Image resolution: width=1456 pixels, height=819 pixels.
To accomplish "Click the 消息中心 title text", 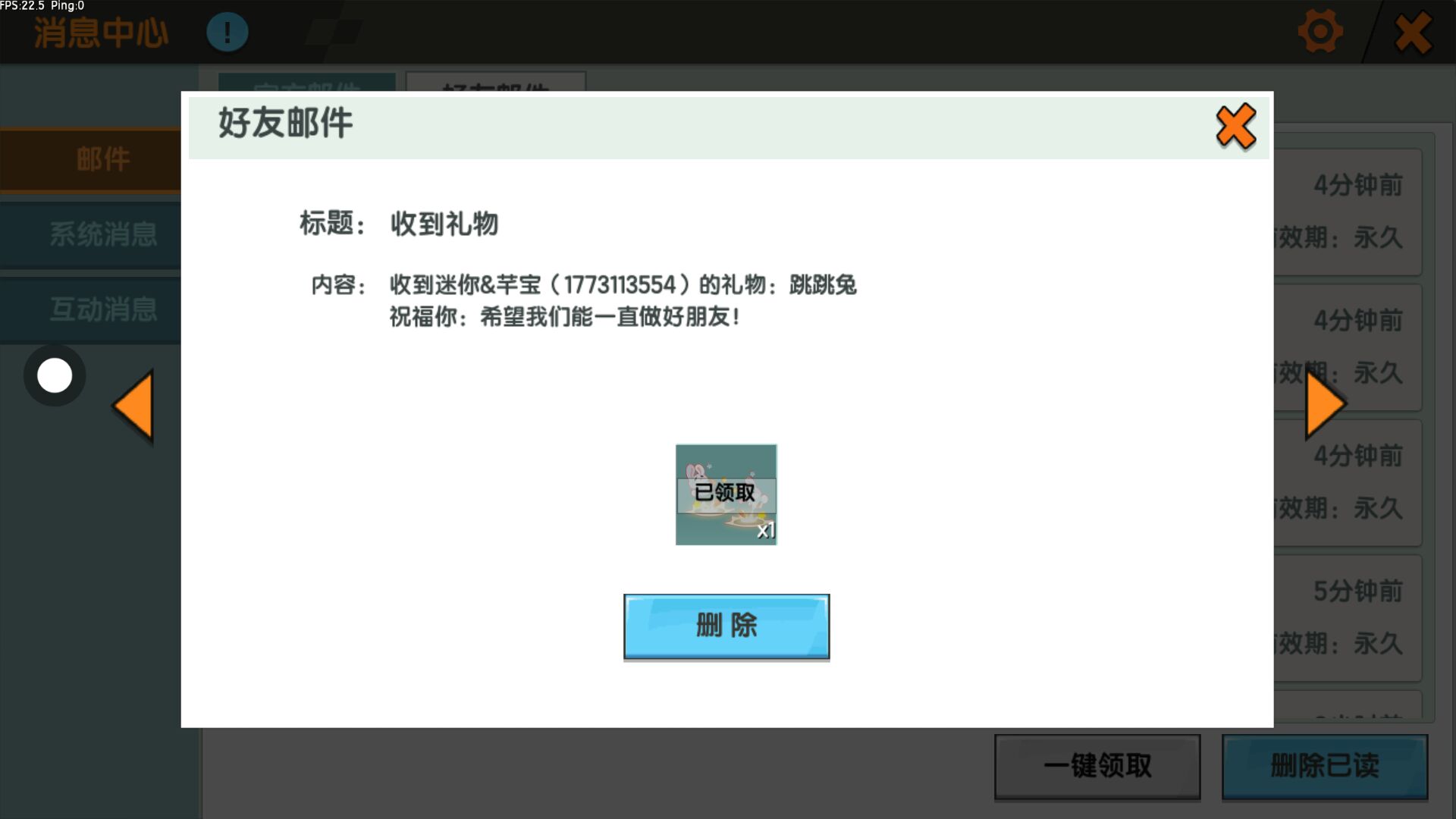I will pos(101,33).
